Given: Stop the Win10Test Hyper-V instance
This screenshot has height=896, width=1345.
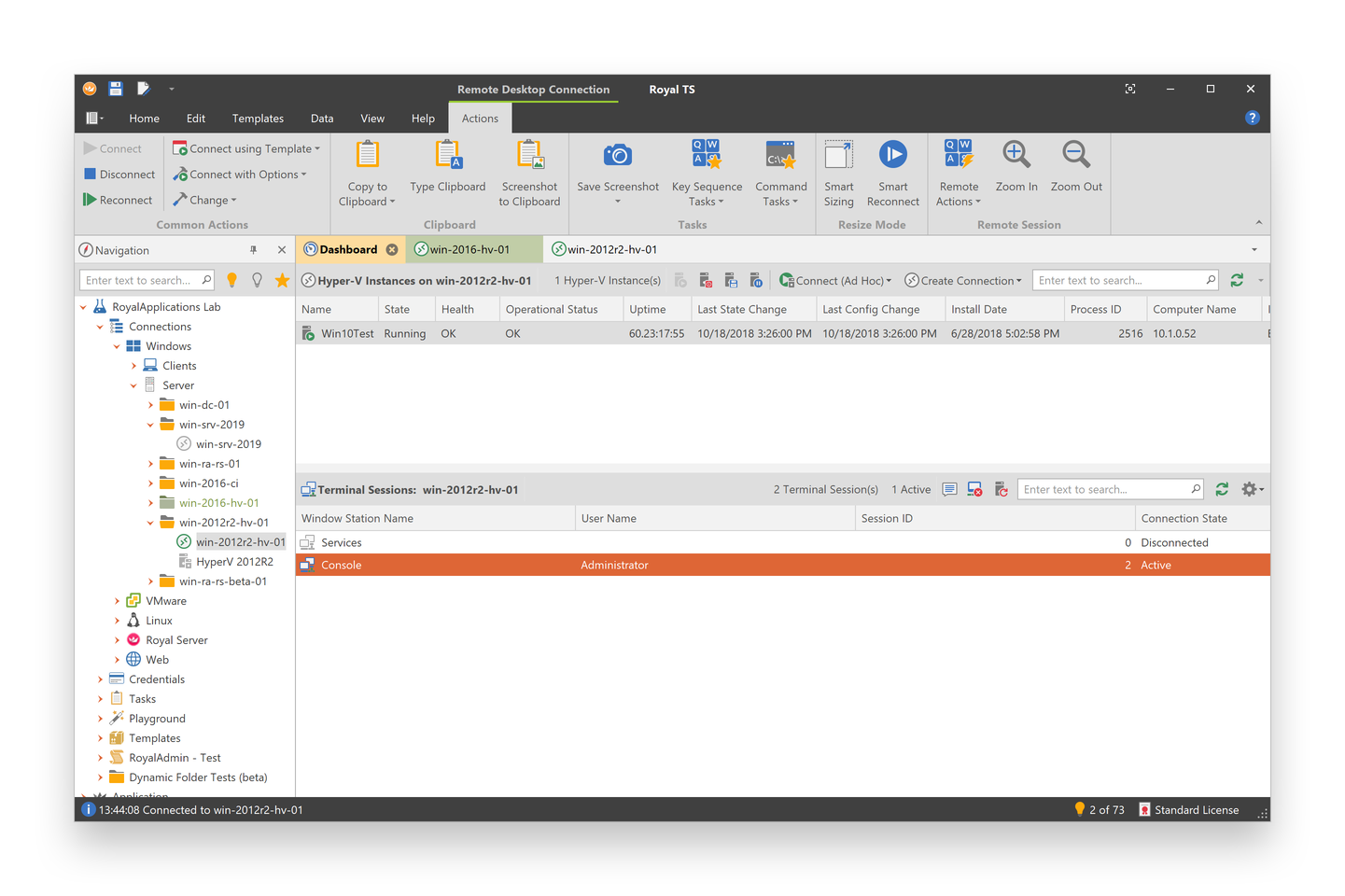Looking at the screenshot, I should coord(705,280).
